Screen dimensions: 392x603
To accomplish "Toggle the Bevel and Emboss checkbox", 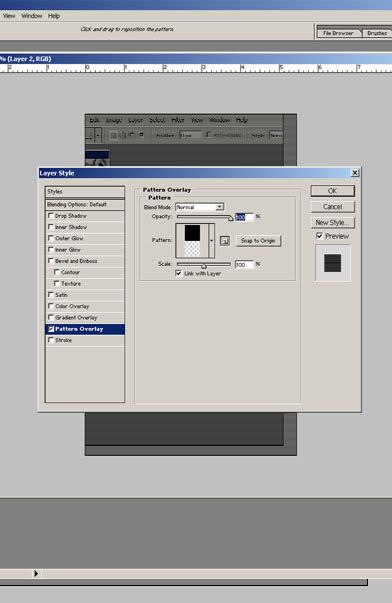I will click(50, 261).
